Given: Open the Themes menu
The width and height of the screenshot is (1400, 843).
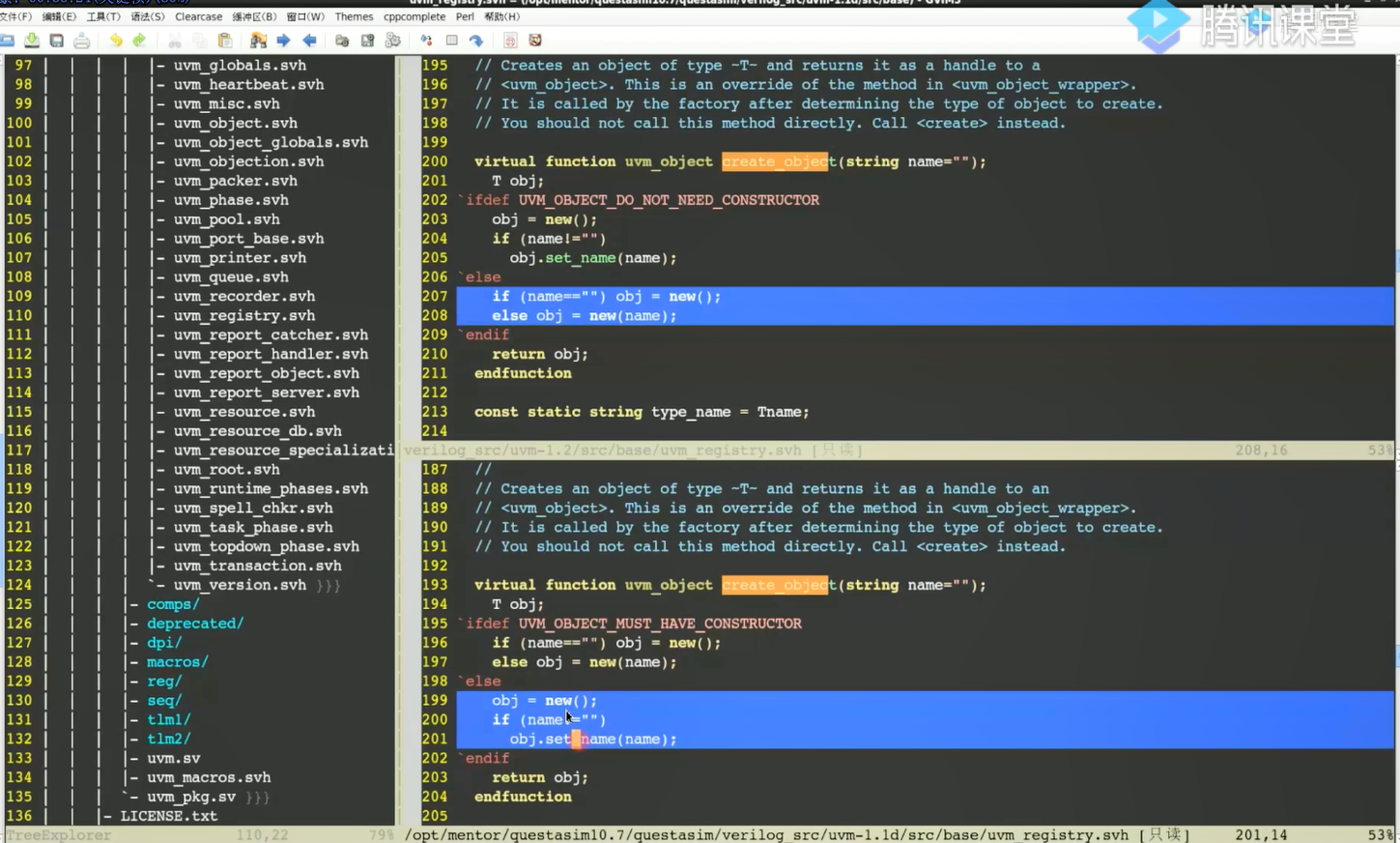Looking at the screenshot, I should [354, 16].
